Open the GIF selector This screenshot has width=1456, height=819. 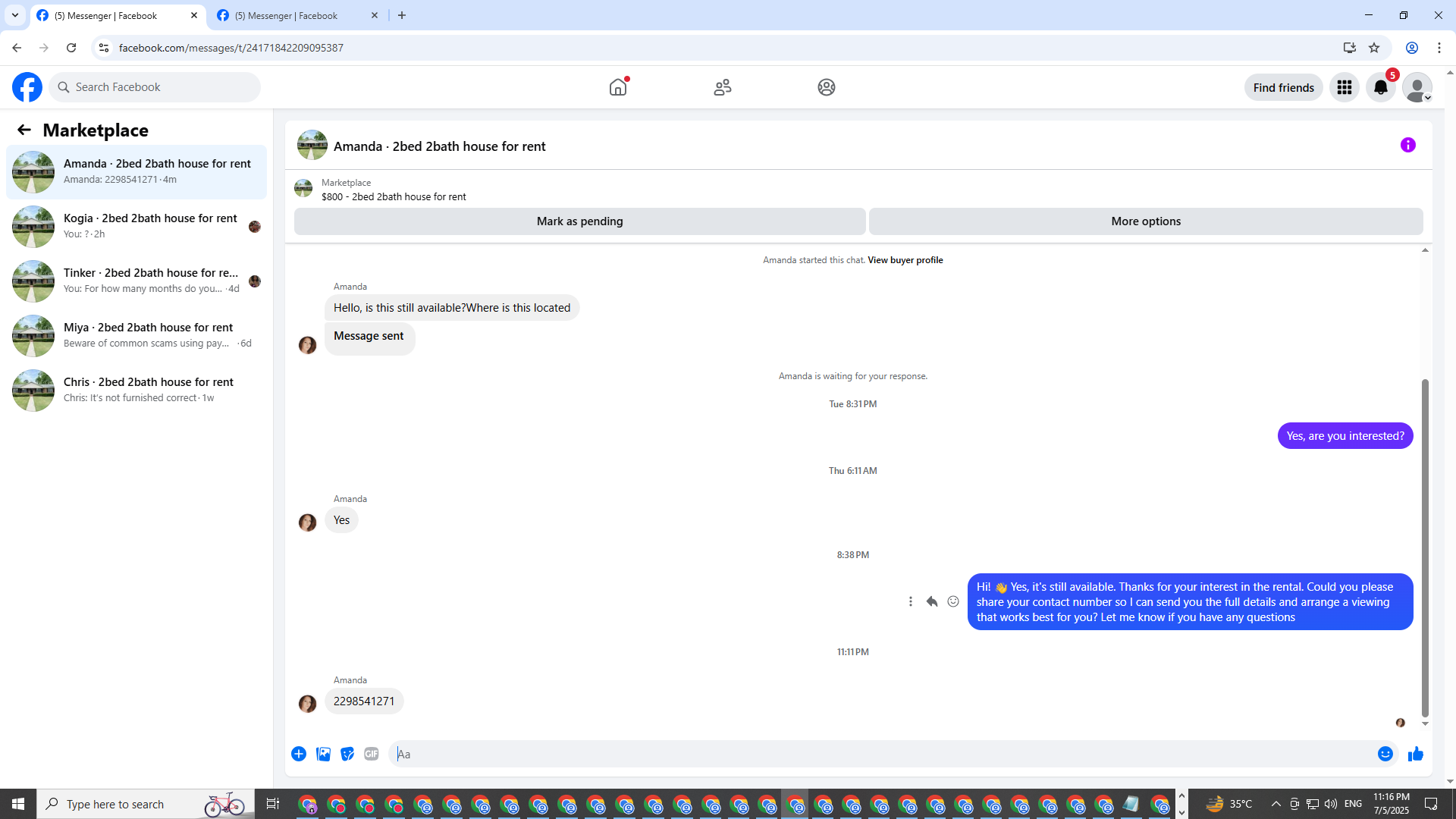click(x=371, y=754)
